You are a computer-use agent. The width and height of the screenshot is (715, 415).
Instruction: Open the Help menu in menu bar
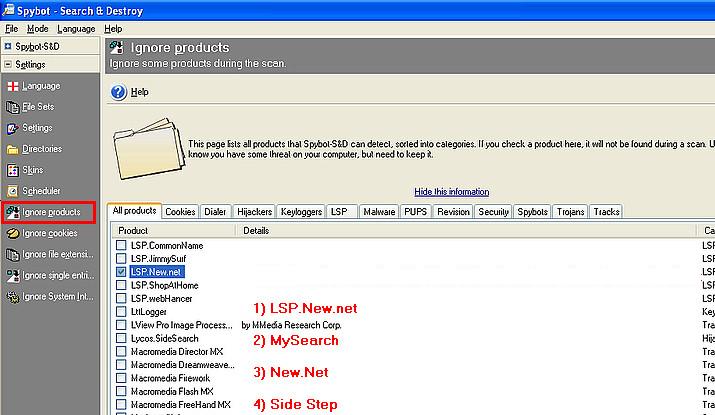113,29
